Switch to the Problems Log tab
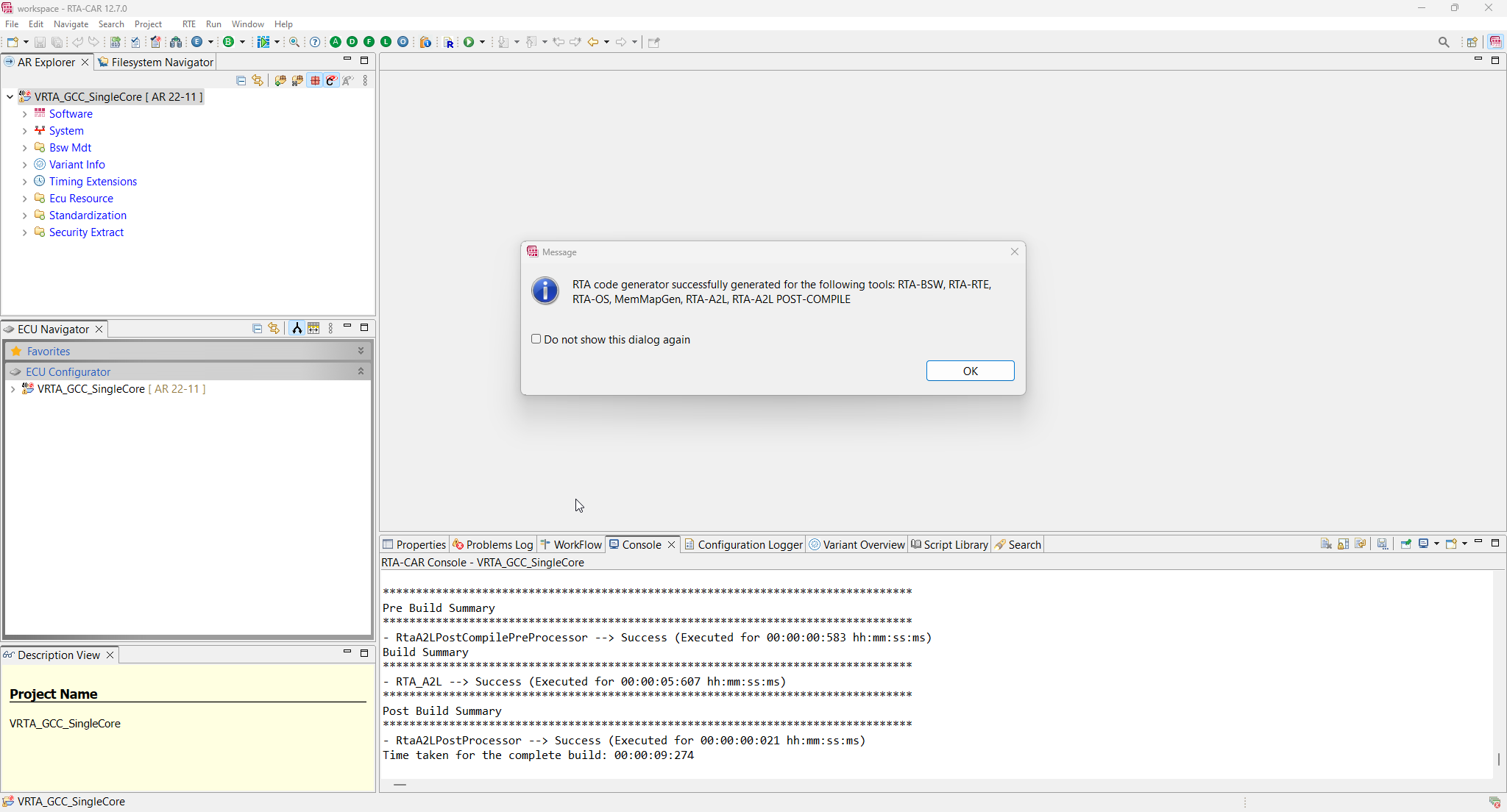Screen dimensions: 1507x812 point(492,545)
